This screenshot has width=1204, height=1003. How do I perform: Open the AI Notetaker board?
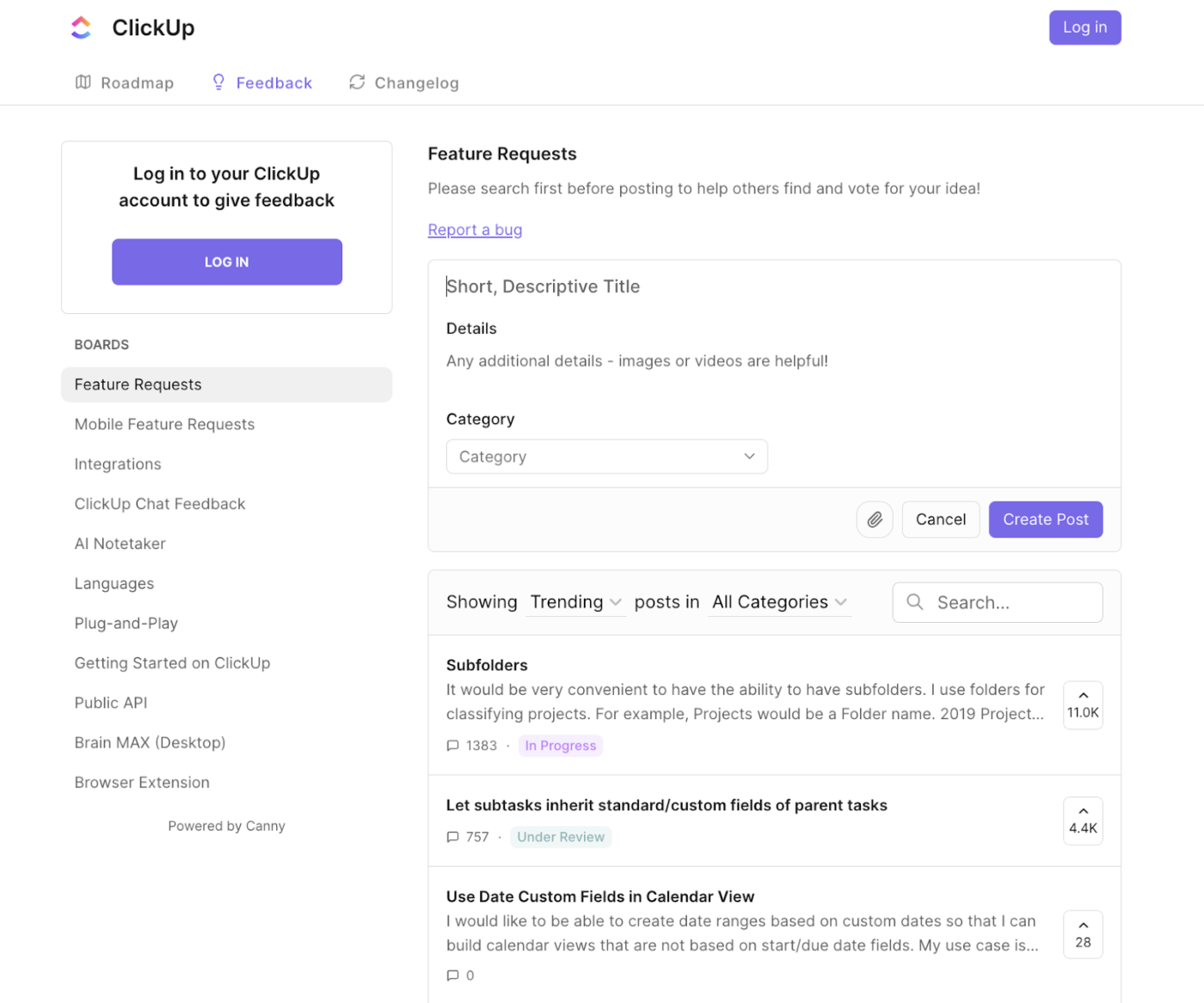tap(227, 544)
